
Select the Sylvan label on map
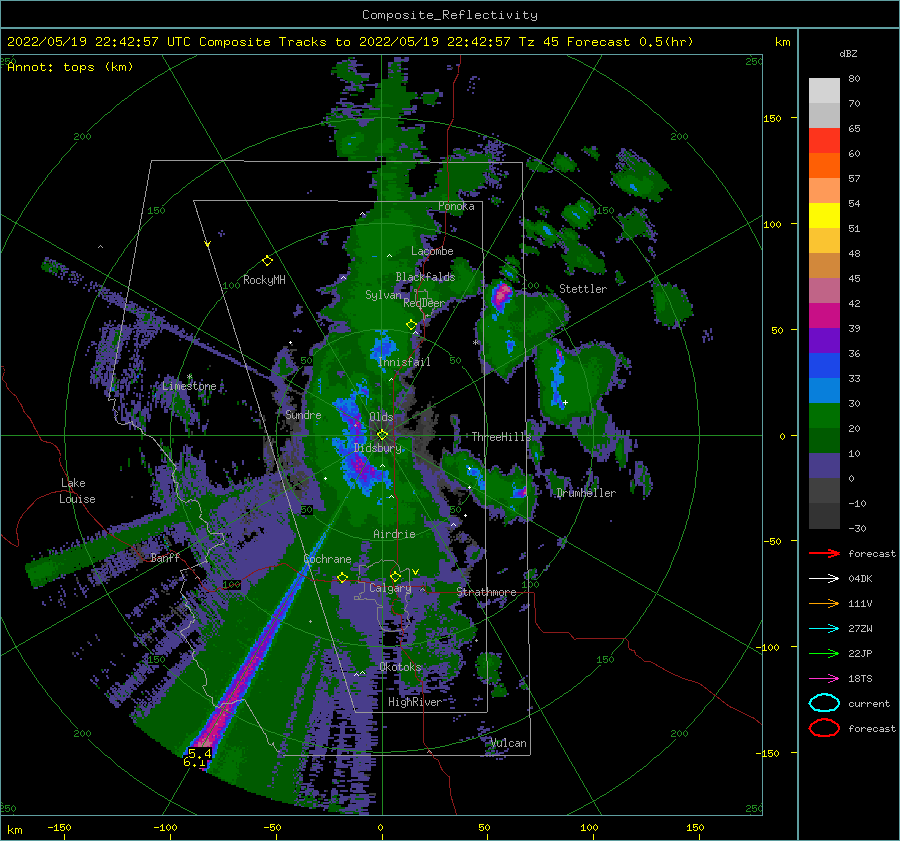tap(383, 295)
